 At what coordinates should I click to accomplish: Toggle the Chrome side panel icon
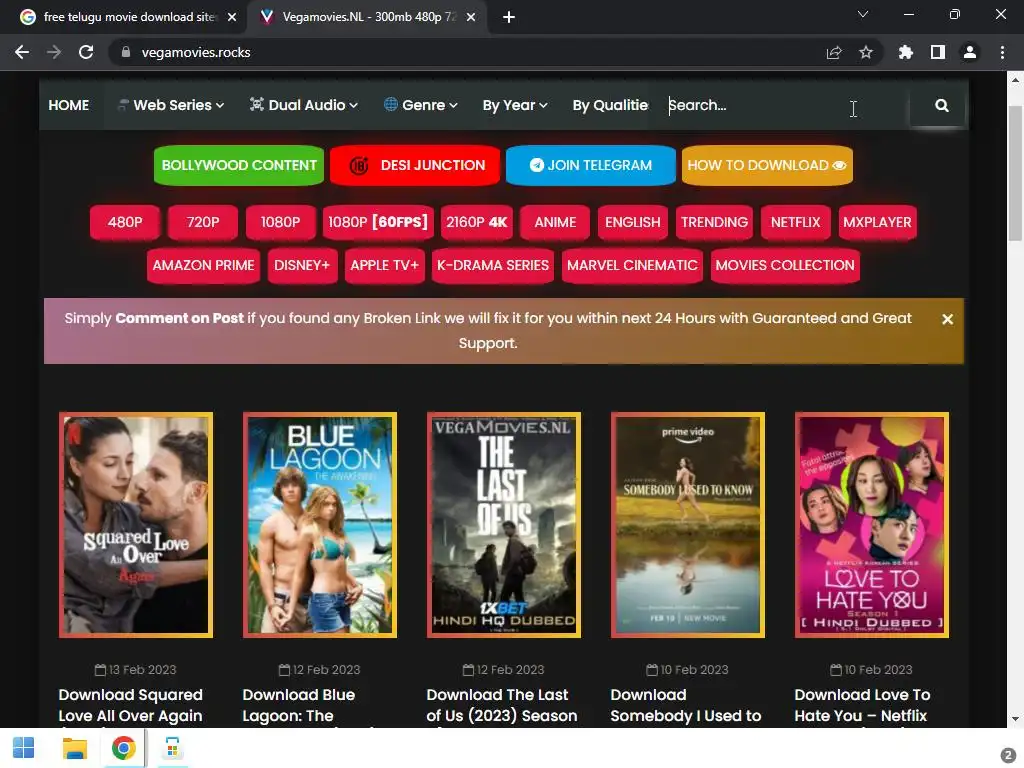(938, 52)
